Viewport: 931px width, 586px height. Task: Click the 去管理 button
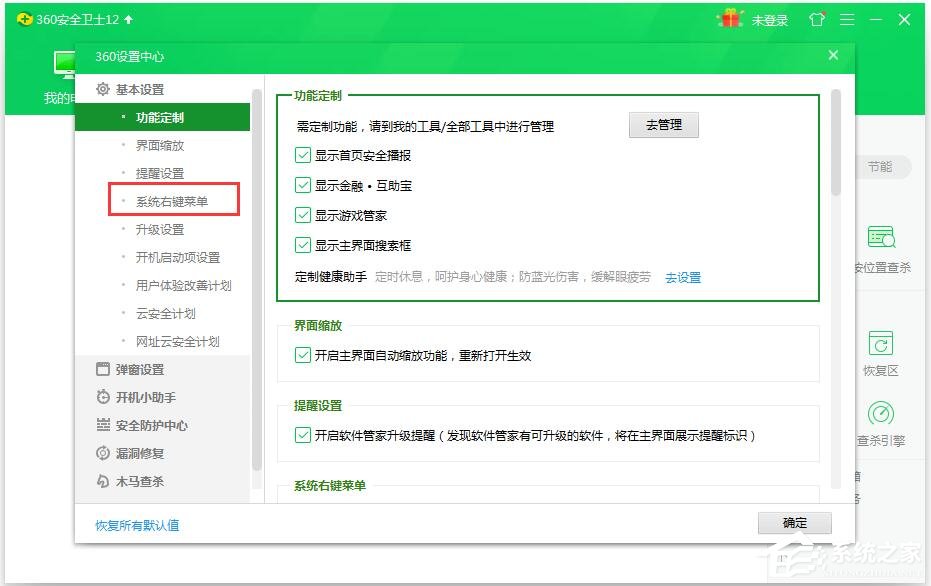[x=663, y=125]
